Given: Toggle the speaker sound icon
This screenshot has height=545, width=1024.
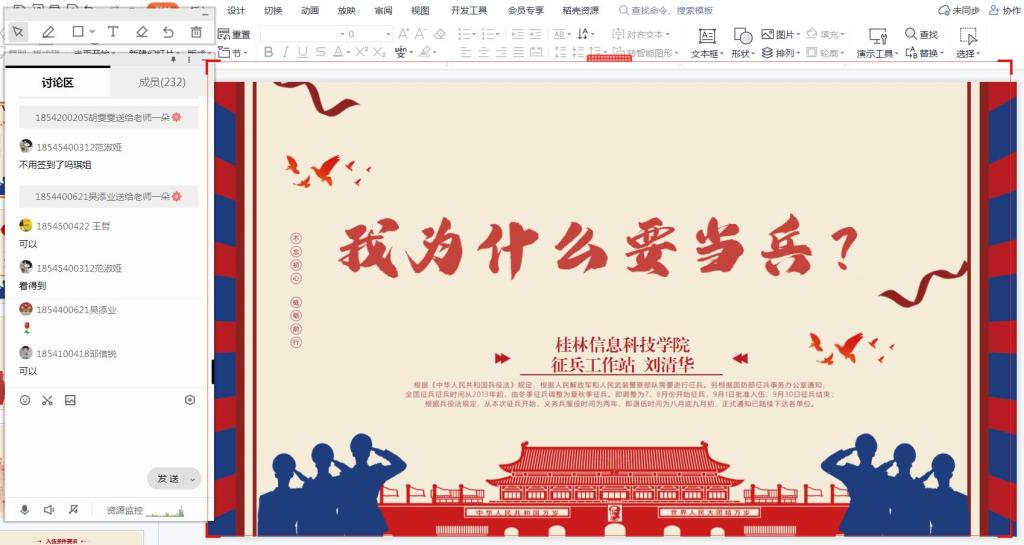Looking at the screenshot, I should coord(48,510).
